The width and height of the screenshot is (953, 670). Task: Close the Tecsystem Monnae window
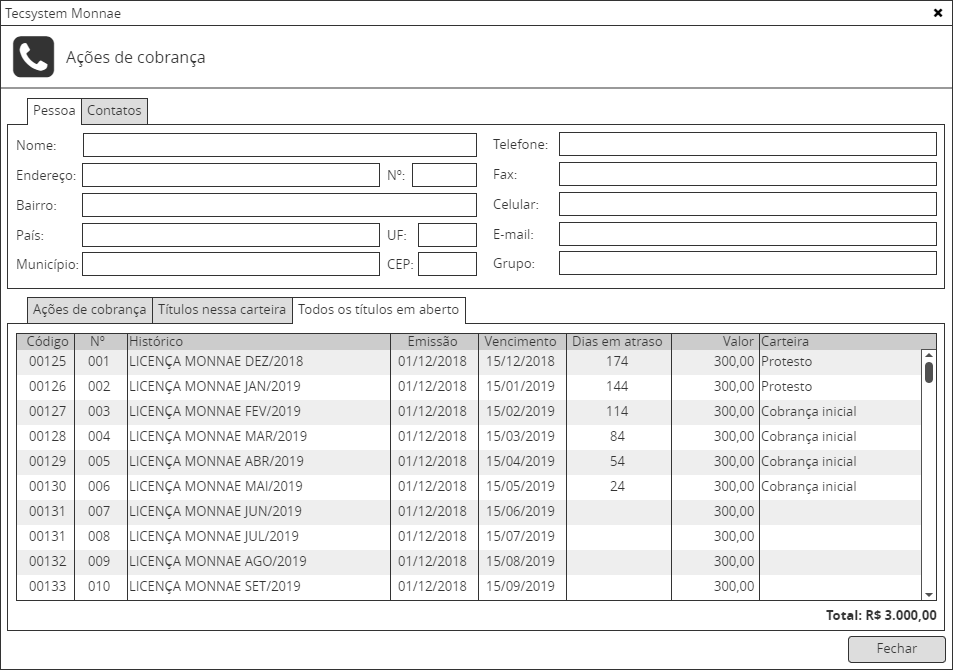(x=937, y=13)
